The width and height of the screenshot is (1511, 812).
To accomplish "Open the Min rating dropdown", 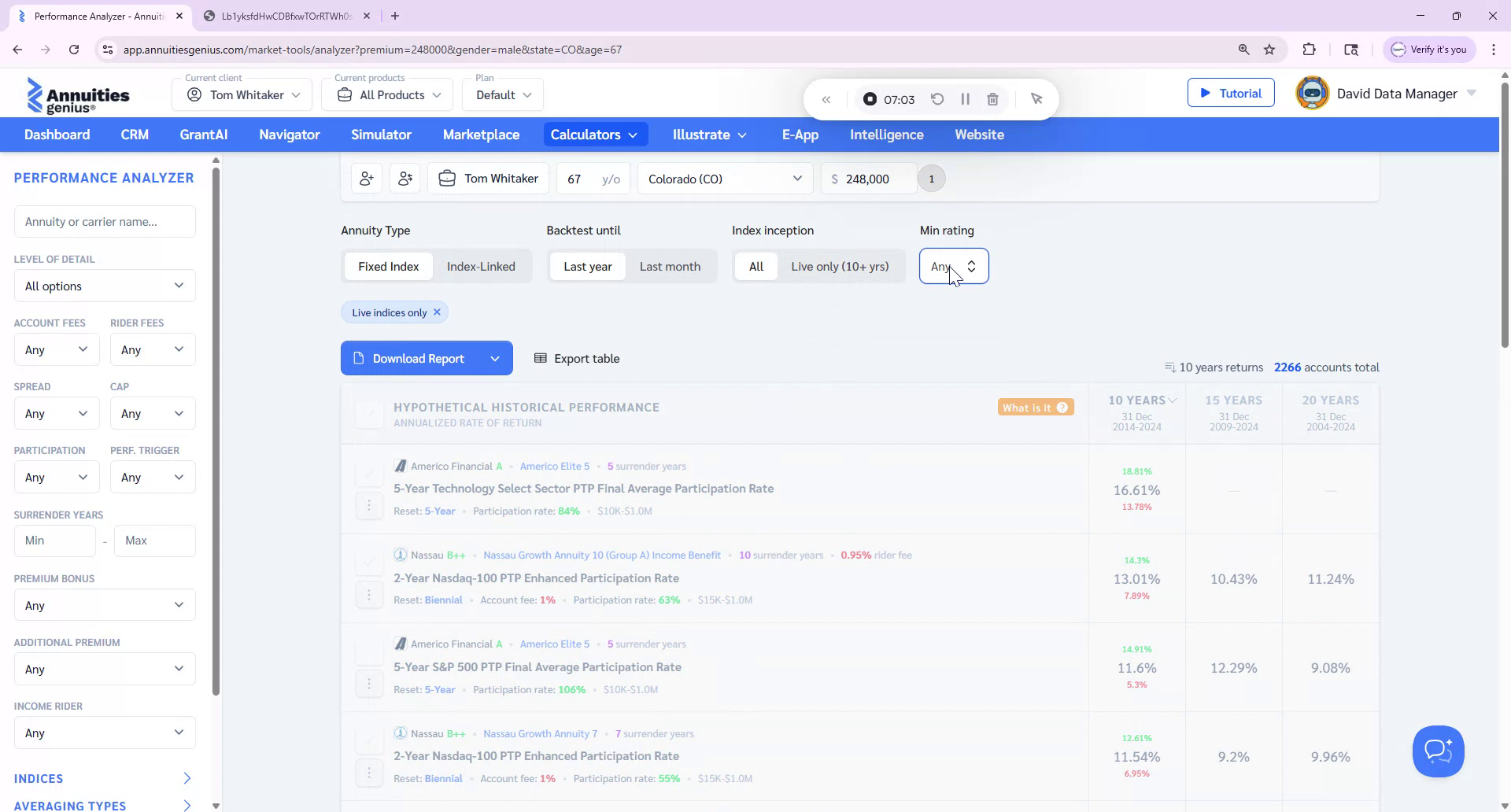I will point(954,266).
